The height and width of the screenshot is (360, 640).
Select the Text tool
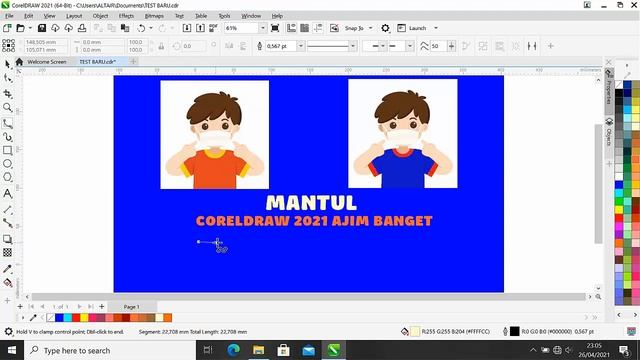[7, 193]
